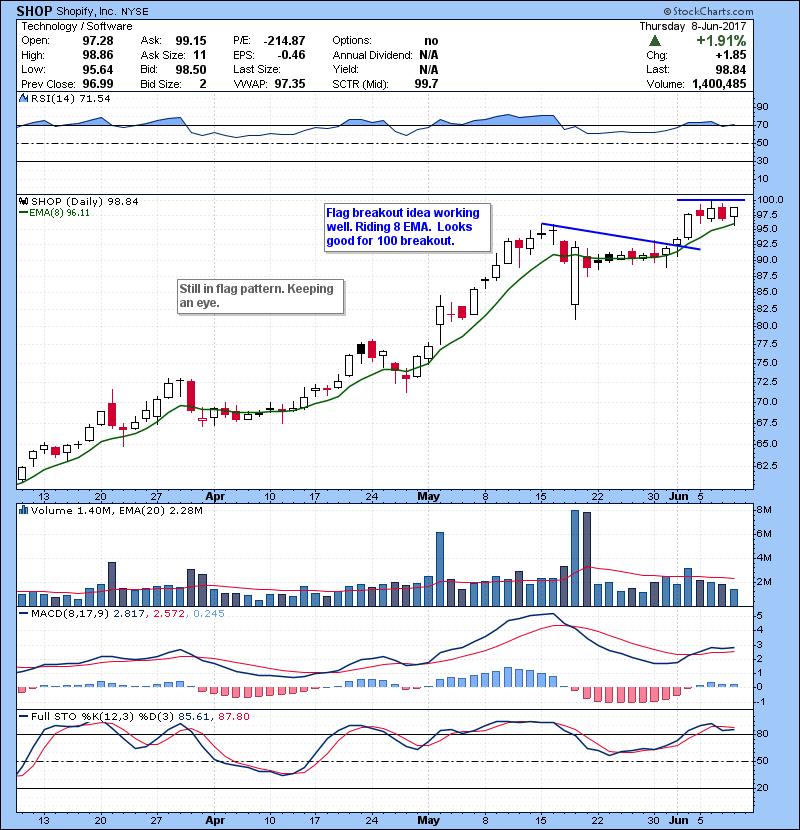Click the 'Technology / Software' sector label
The height and width of the screenshot is (830, 800).
(77, 26)
